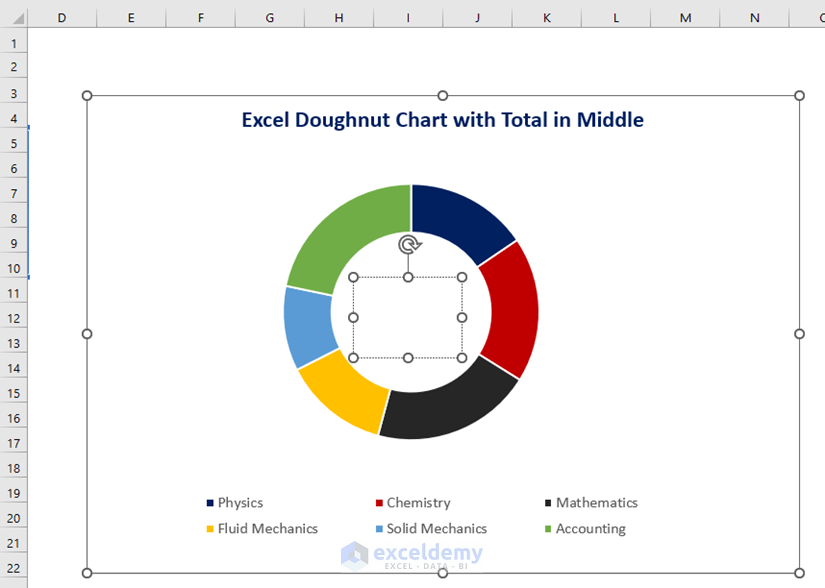Select the light blue Solid Mechanics segment
825x588 pixels.
(309, 326)
